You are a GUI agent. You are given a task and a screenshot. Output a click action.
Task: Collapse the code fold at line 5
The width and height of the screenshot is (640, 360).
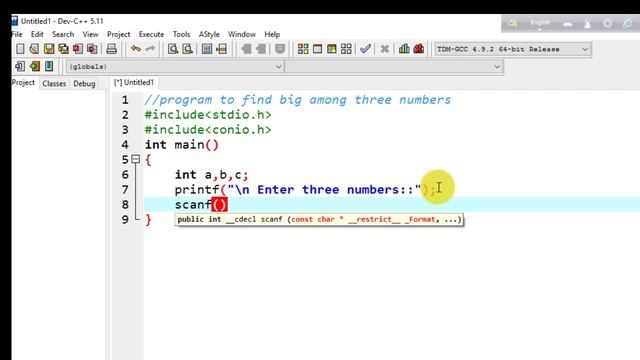136,159
